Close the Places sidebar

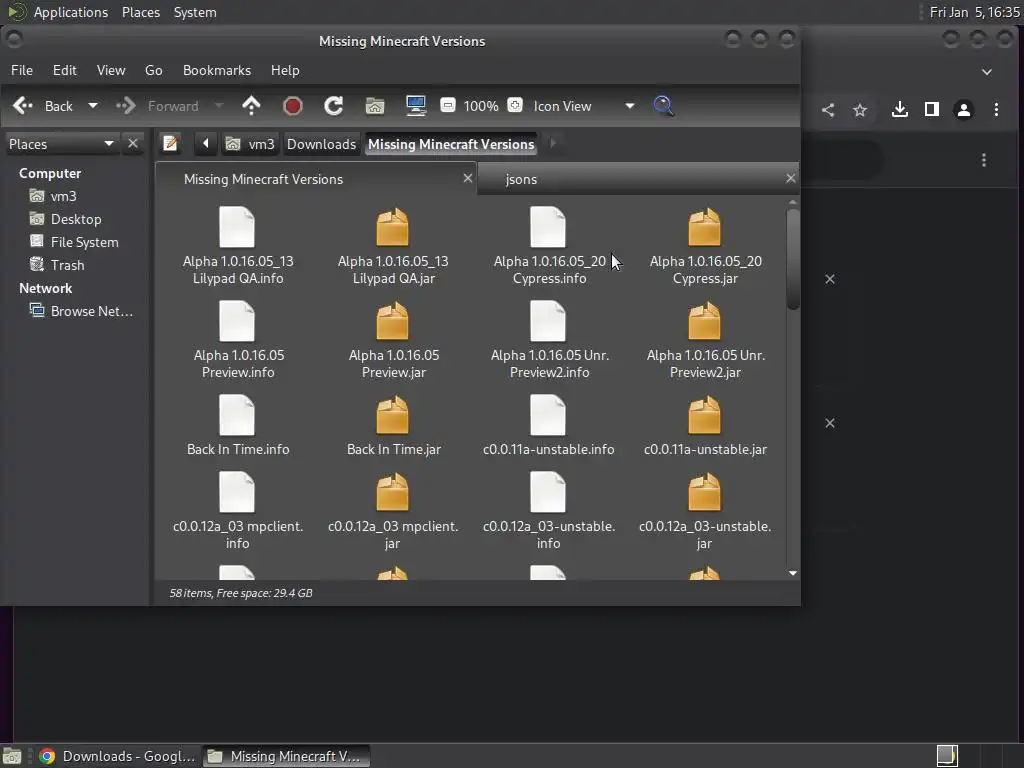coord(133,143)
